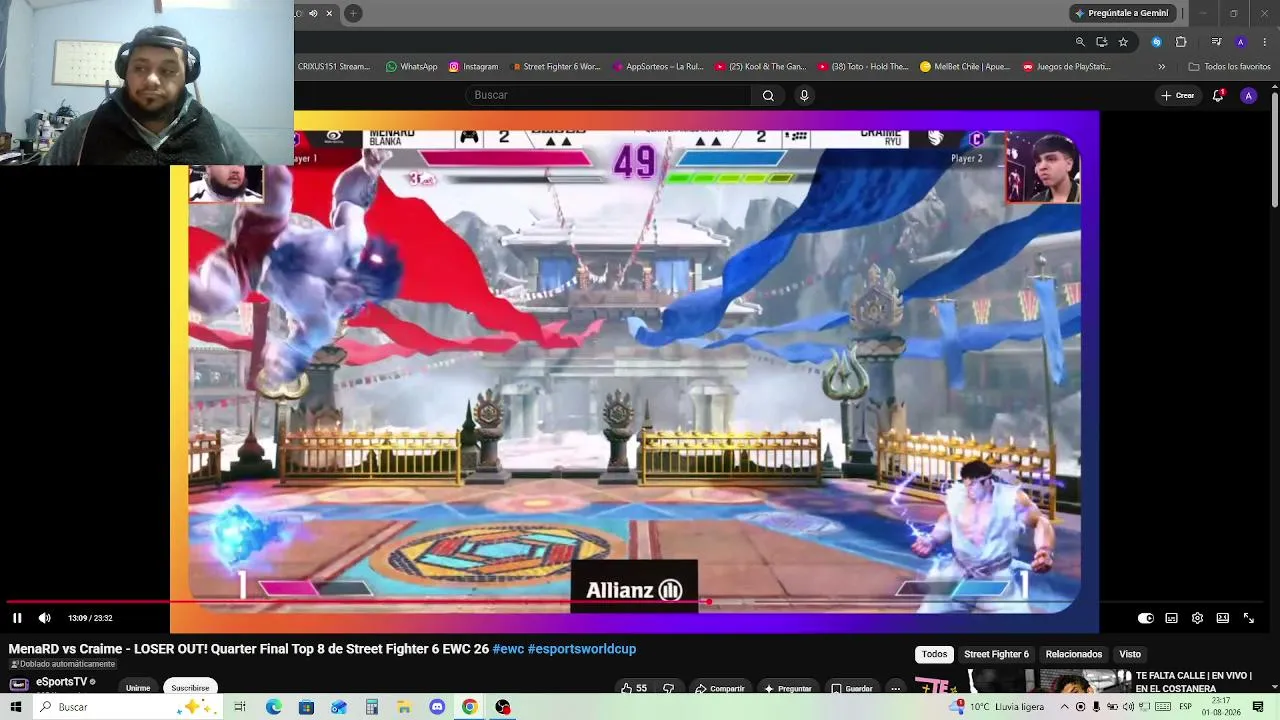The image size is (1280, 720).
Task: Click the Guardar button
Action: pyautogui.click(x=852, y=688)
